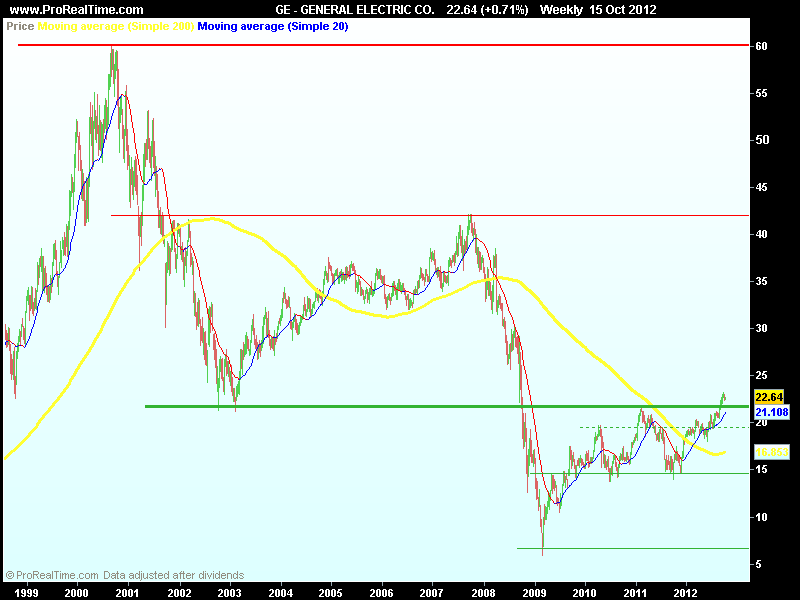Viewport: 800px width, 600px height.
Task: Select the Moving average (Simple 200) legend
Action: [x=116, y=26]
